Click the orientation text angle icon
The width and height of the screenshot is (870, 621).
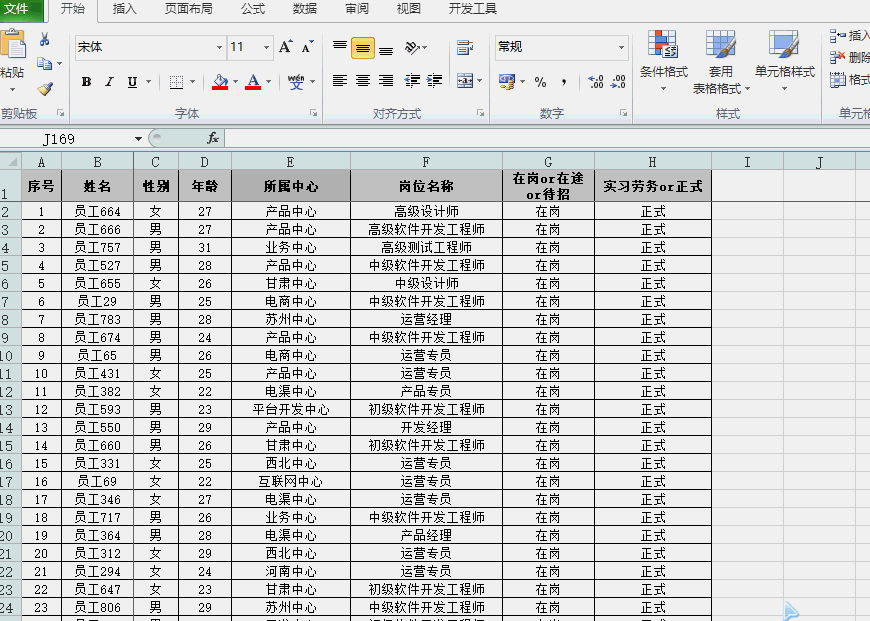tap(413, 47)
